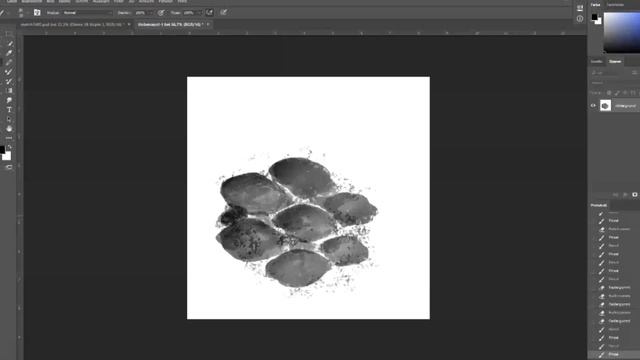Select the Type tool (T icon)
Viewport: 640px width, 360px height.
pos(9,110)
